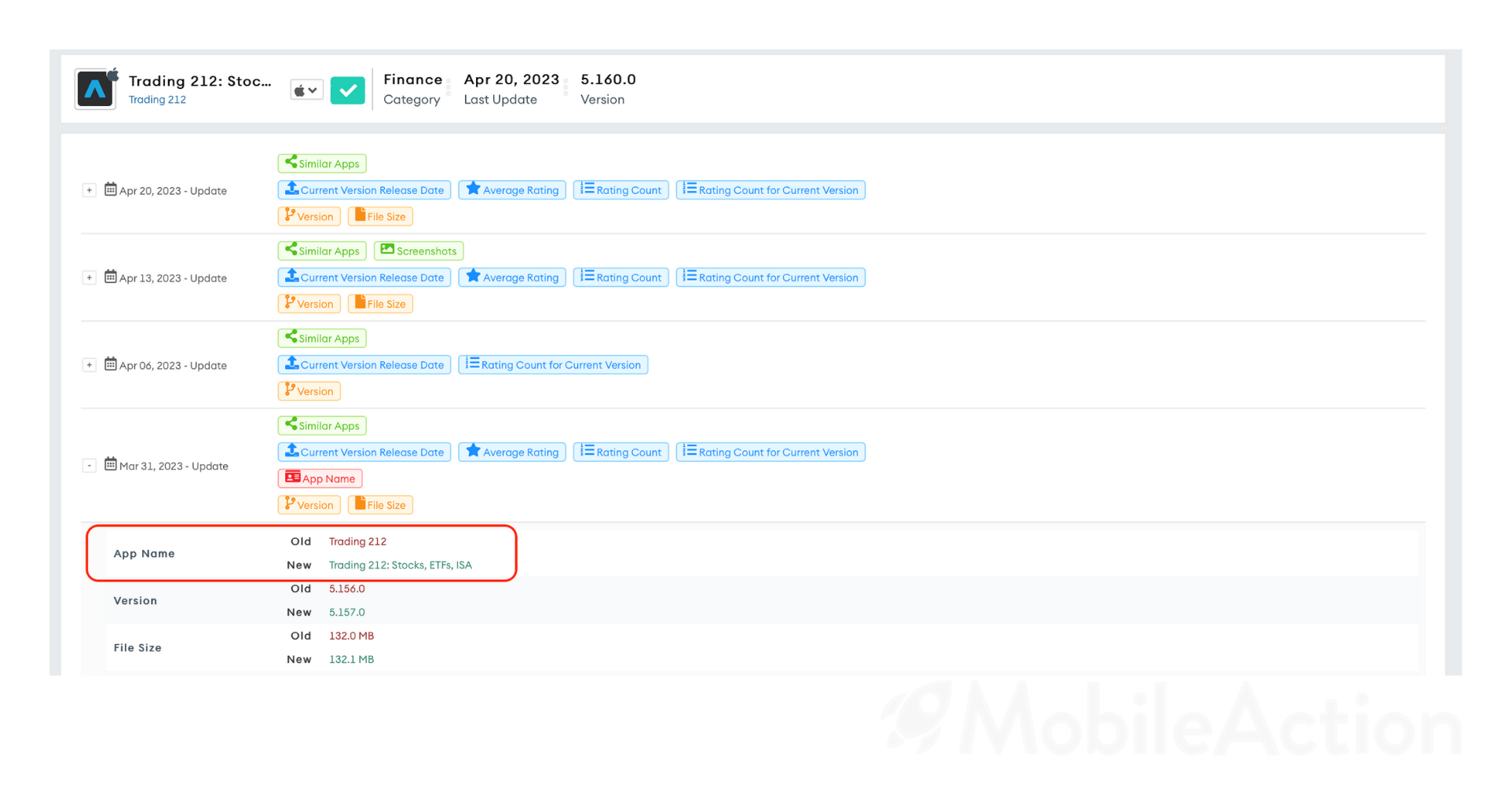Click old file size '132.0 MB'
This screenshot has height=806, width=1512.
pos(351,636)
